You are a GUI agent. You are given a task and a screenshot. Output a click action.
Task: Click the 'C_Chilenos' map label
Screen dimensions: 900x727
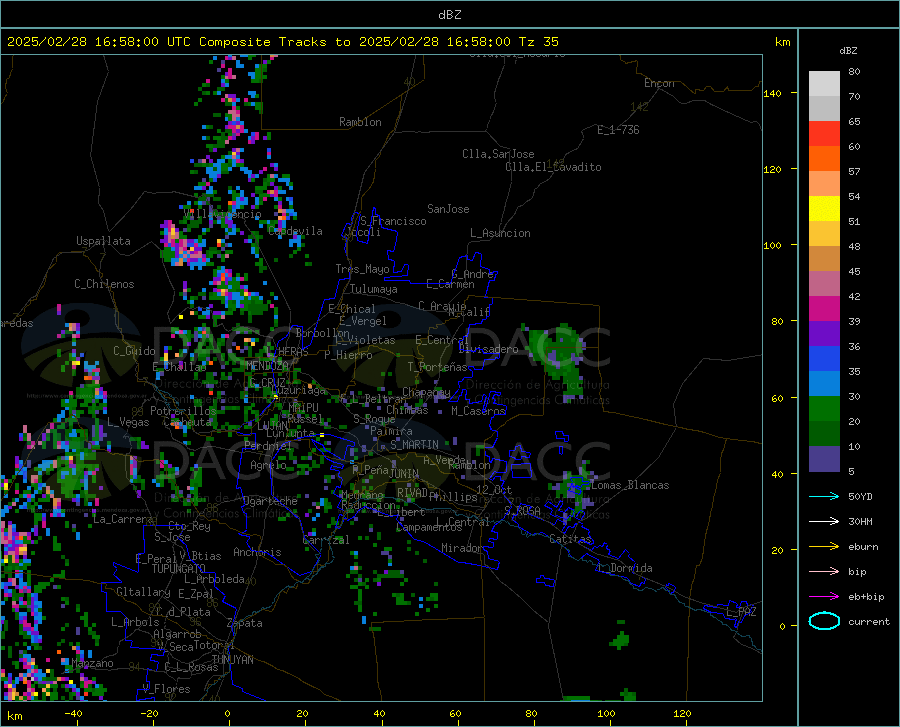pos(104,284)
